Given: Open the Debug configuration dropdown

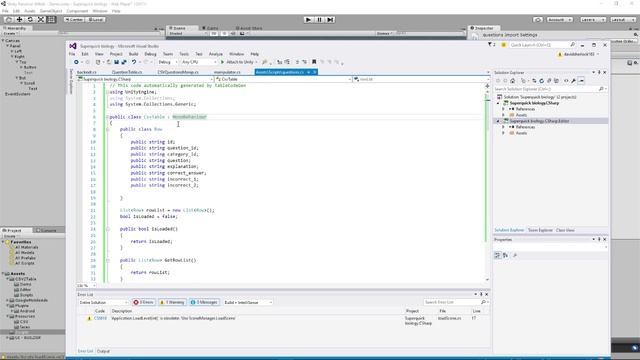Looking at the screenshot, I should 168,62.
